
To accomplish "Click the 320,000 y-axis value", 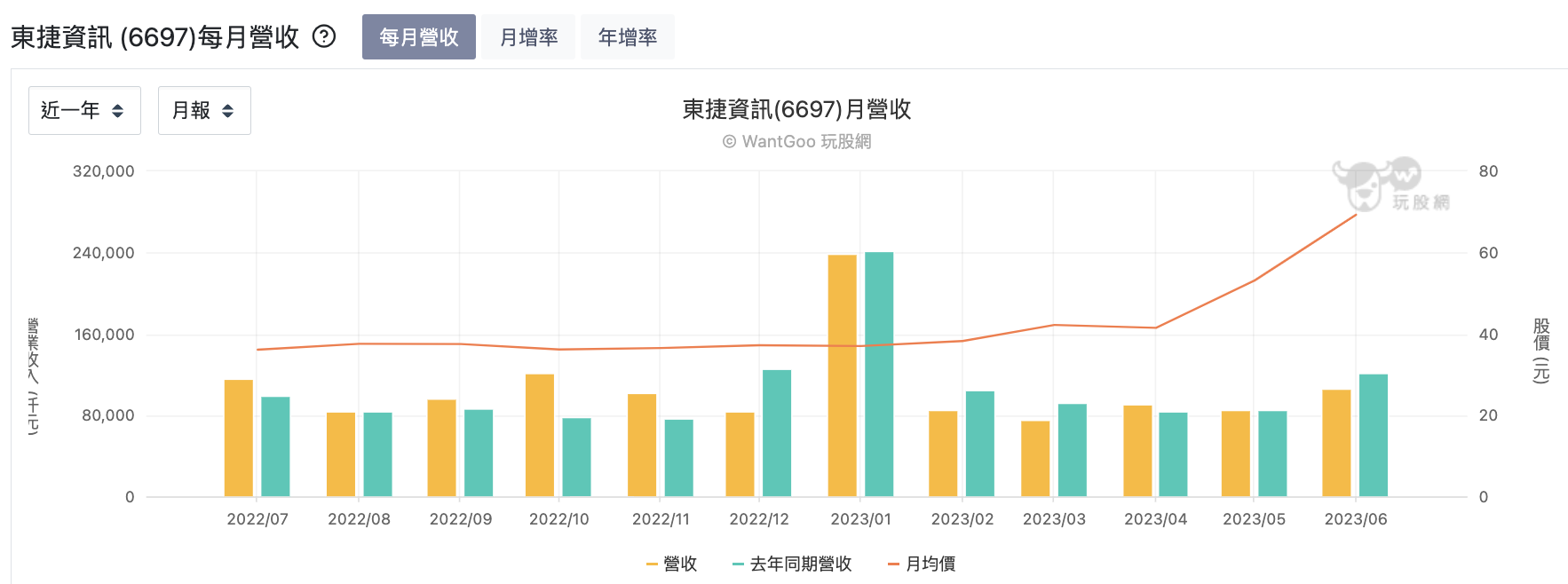I will (x=103, y=171).
